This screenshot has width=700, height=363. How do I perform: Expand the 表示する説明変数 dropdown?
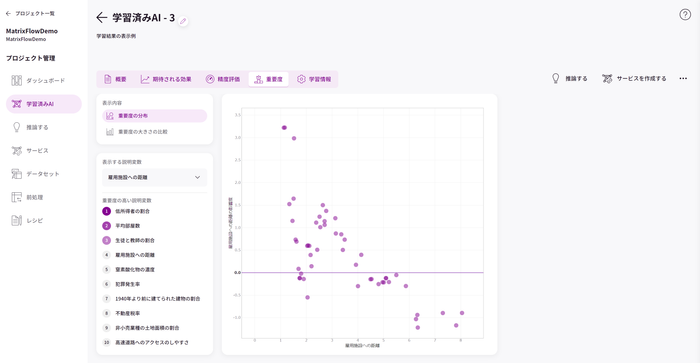154,177
